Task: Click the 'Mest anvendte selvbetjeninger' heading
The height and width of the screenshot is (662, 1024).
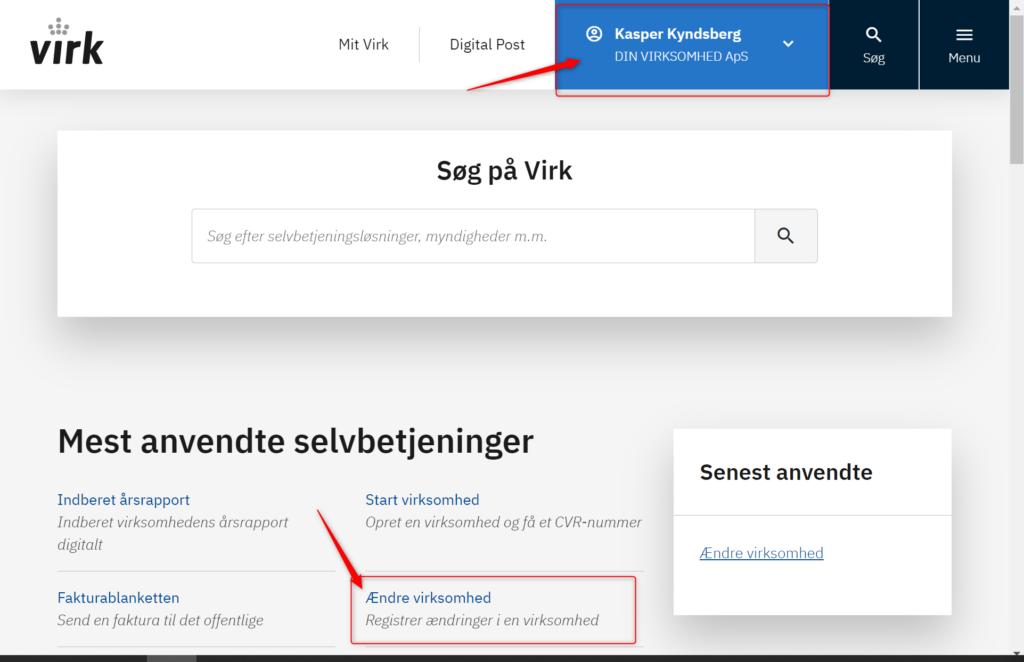Action: click(295, 441)
